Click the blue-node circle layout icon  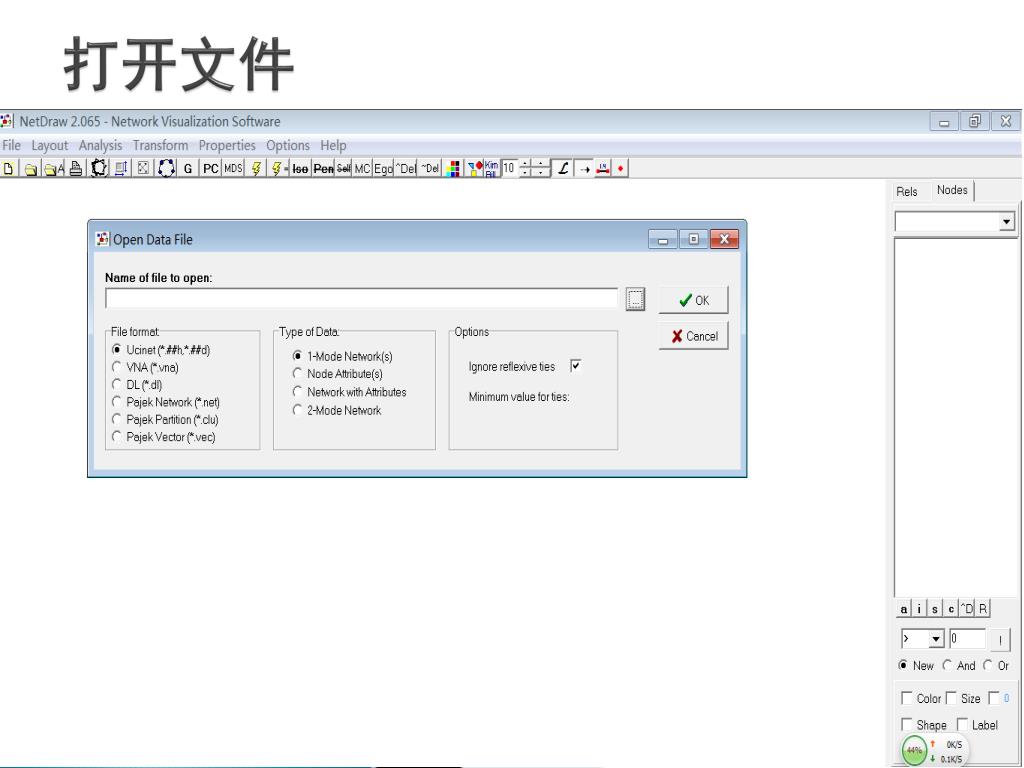[x=167, y=168]
